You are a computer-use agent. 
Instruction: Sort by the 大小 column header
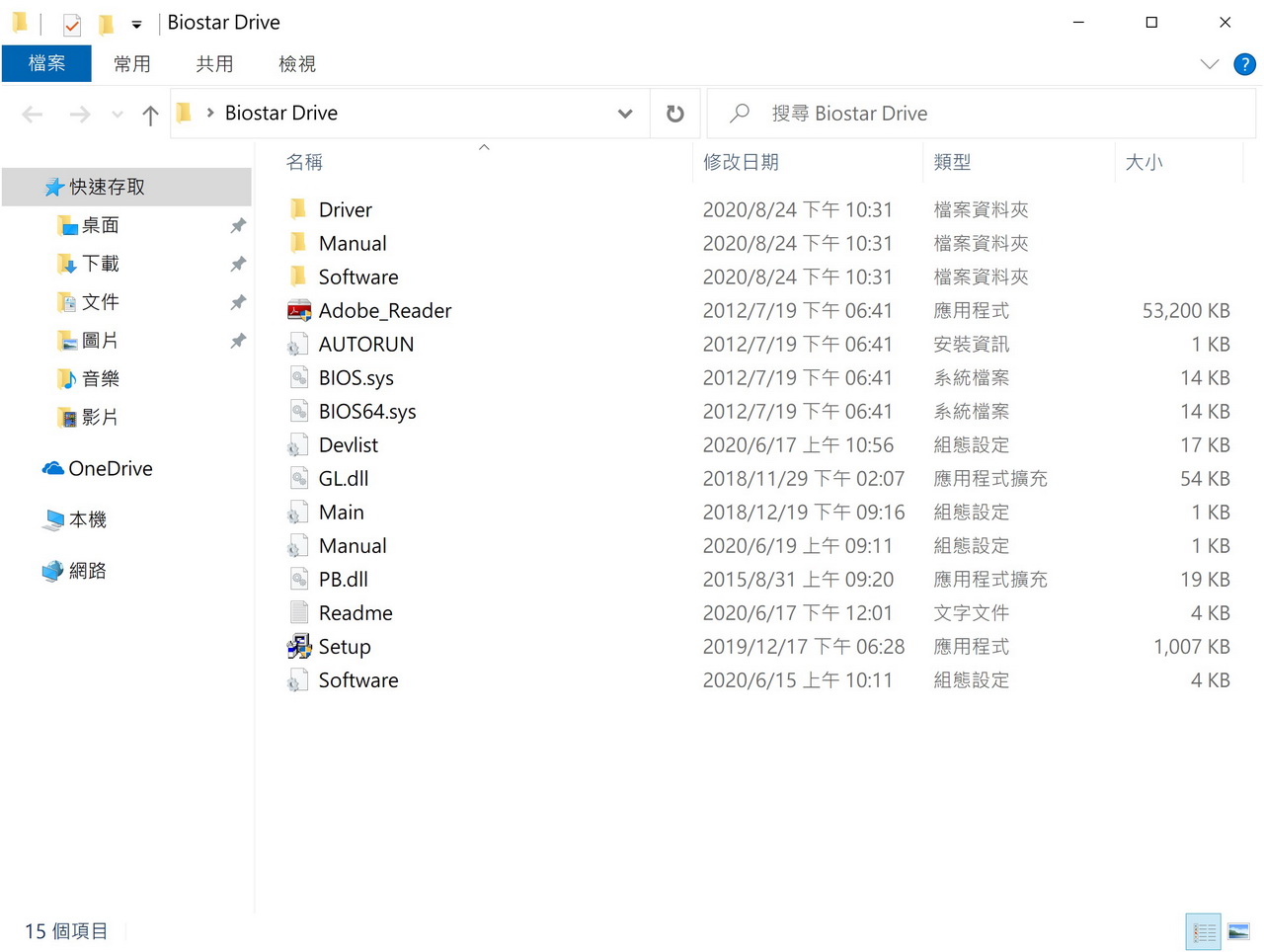tap(1144, 162)
